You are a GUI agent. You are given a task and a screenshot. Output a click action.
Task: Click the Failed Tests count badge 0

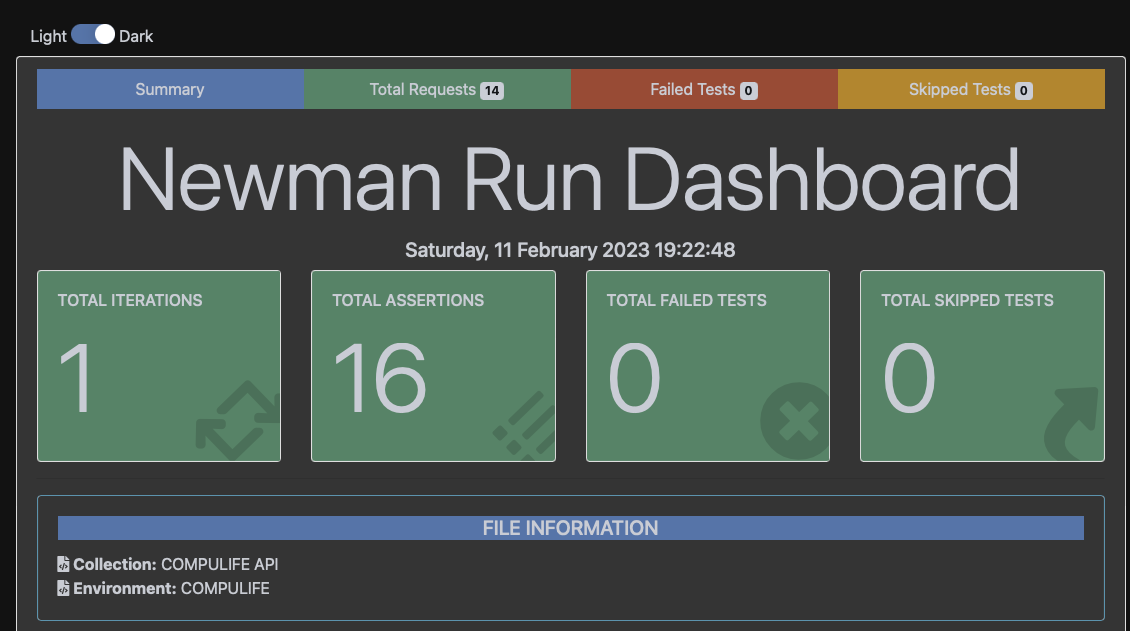(749, 91)
